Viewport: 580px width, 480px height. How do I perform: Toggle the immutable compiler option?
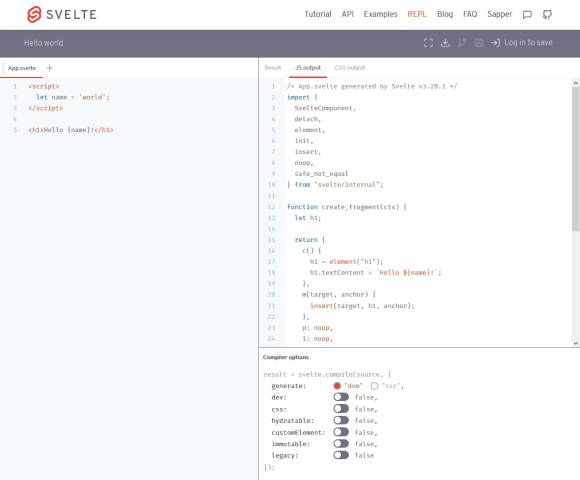(341, 443)
